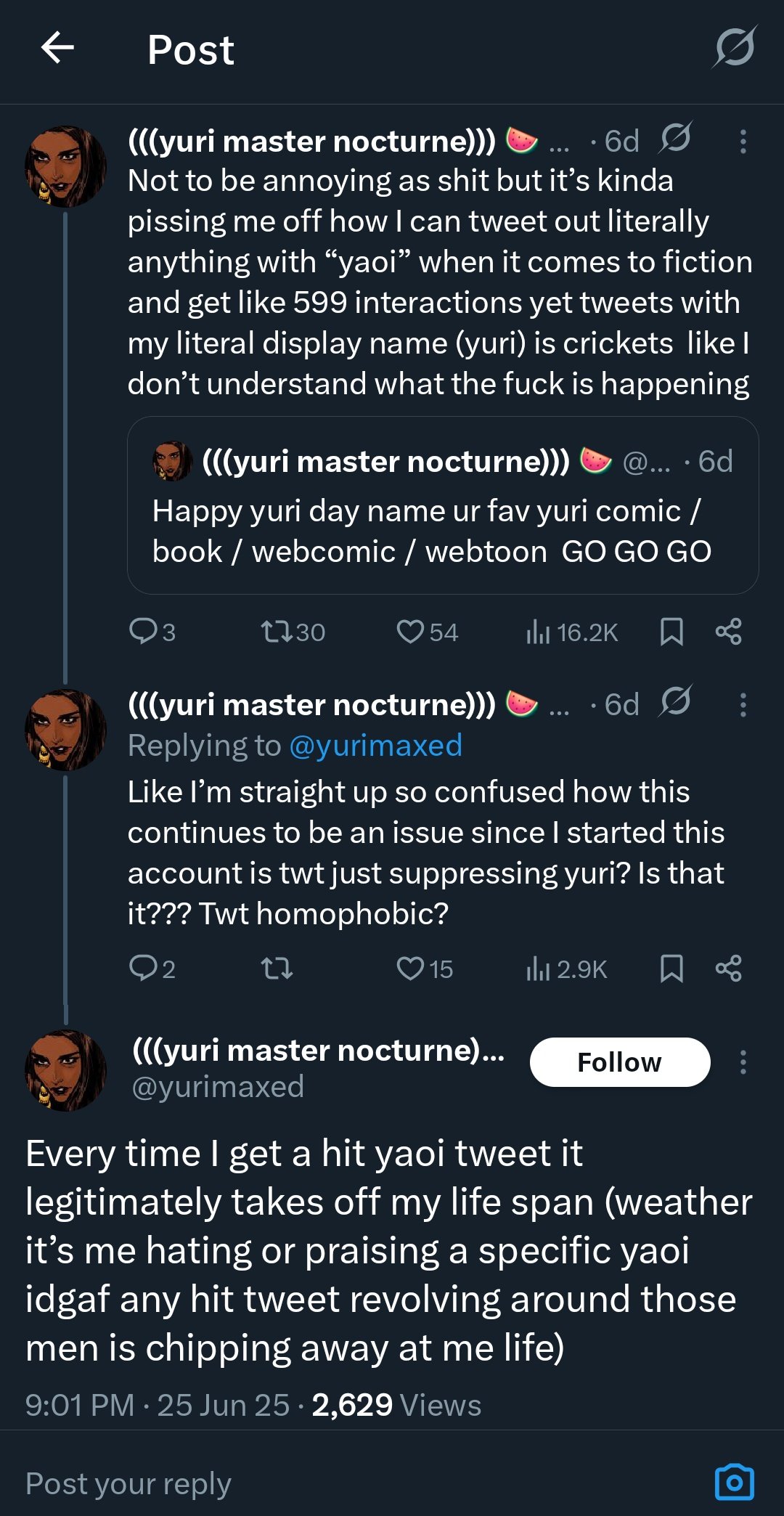
Task: Share the second tweet about suppressing yuri
Action: click(x=728, y=969)
